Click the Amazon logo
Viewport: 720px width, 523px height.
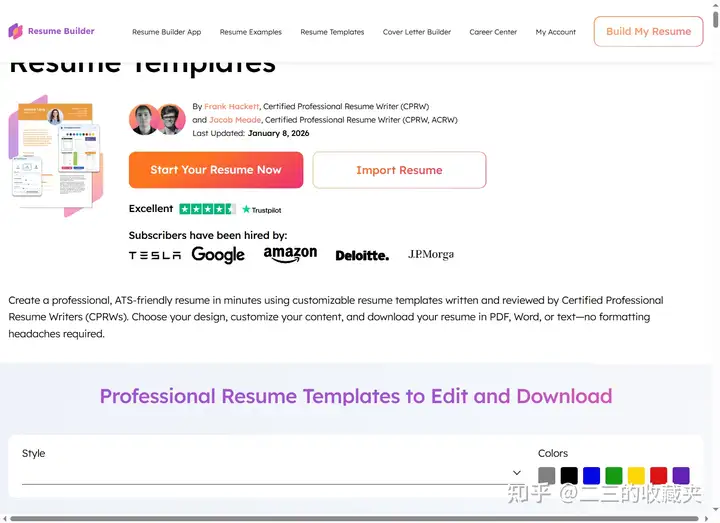pos(290,255)
